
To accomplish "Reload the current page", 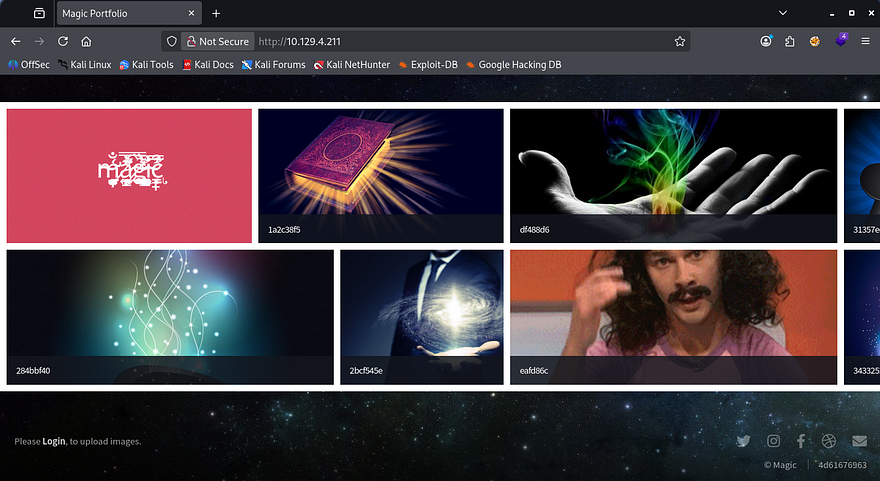I will [63, 41].
